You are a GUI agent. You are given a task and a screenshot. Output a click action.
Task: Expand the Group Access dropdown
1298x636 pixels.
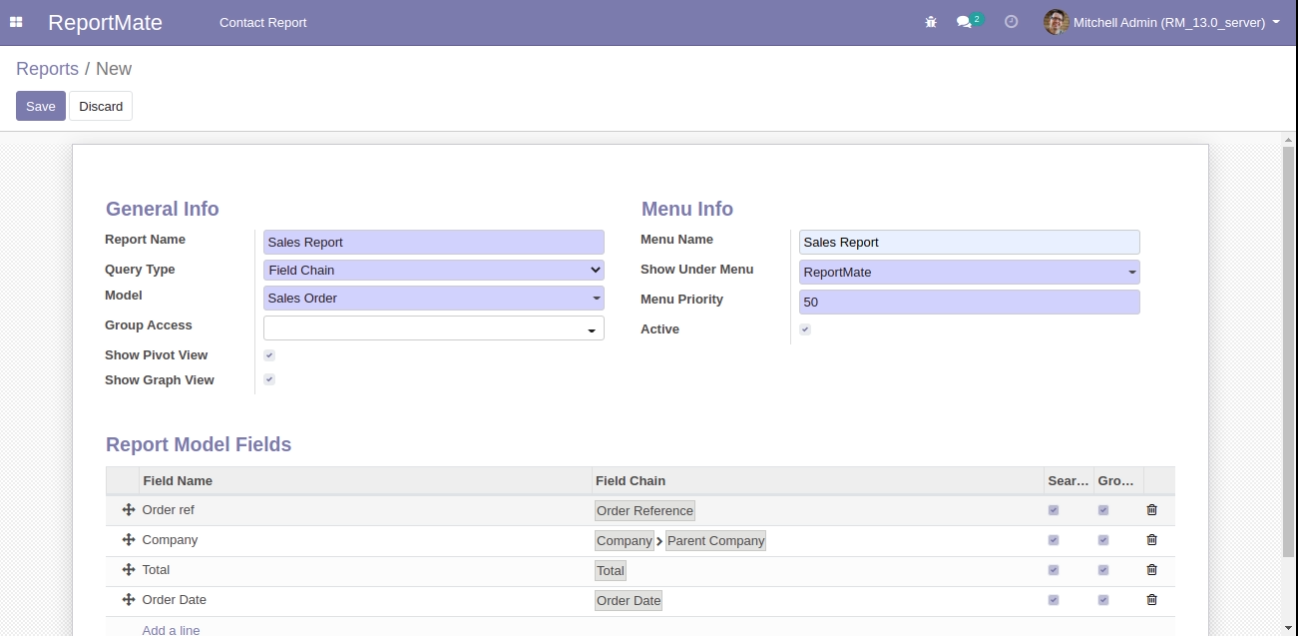tap(433, 329)
